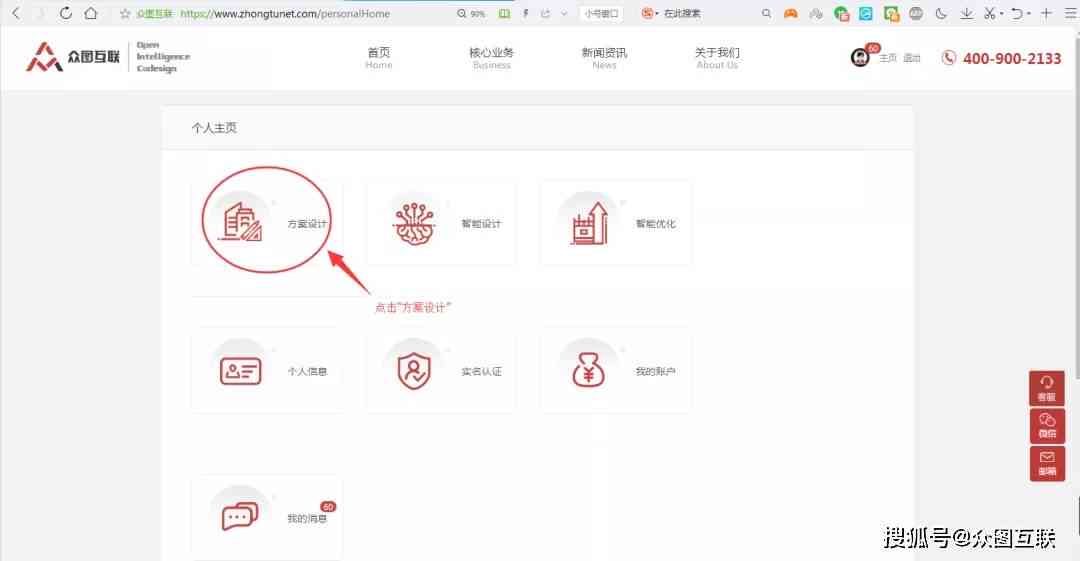Click the lightning speed mode icon
The image size is (1080, 561).
pos(526,14)
